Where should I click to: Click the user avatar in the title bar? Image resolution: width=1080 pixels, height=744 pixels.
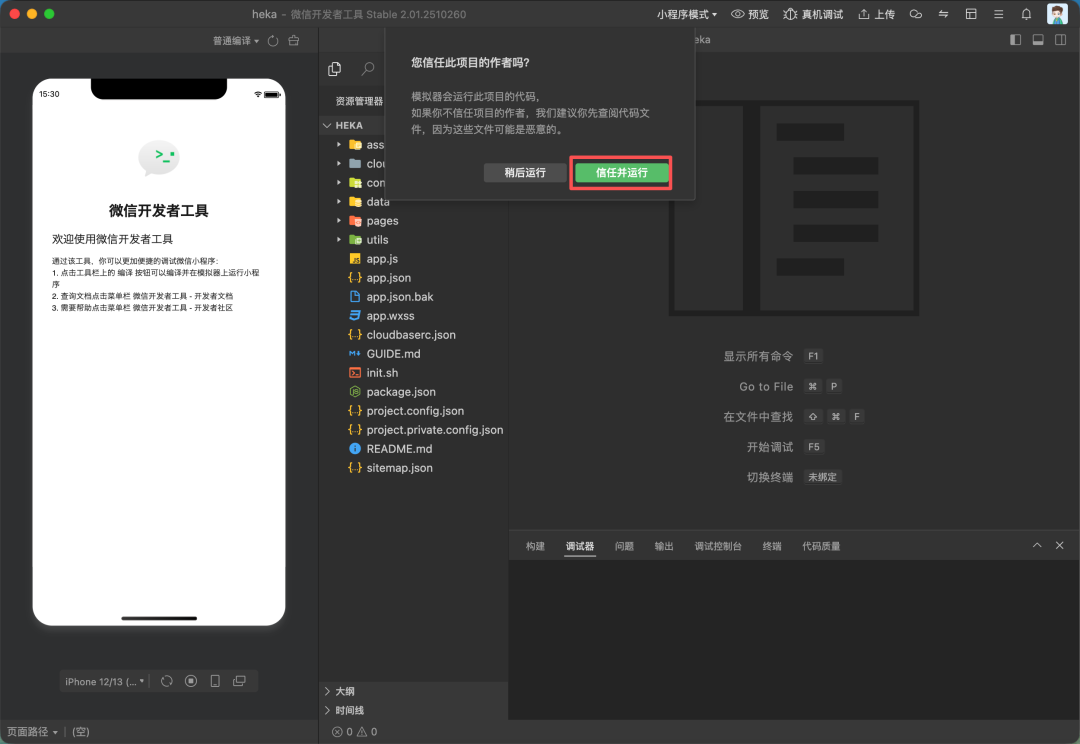pyautogui.click(x=1056, y=14)
